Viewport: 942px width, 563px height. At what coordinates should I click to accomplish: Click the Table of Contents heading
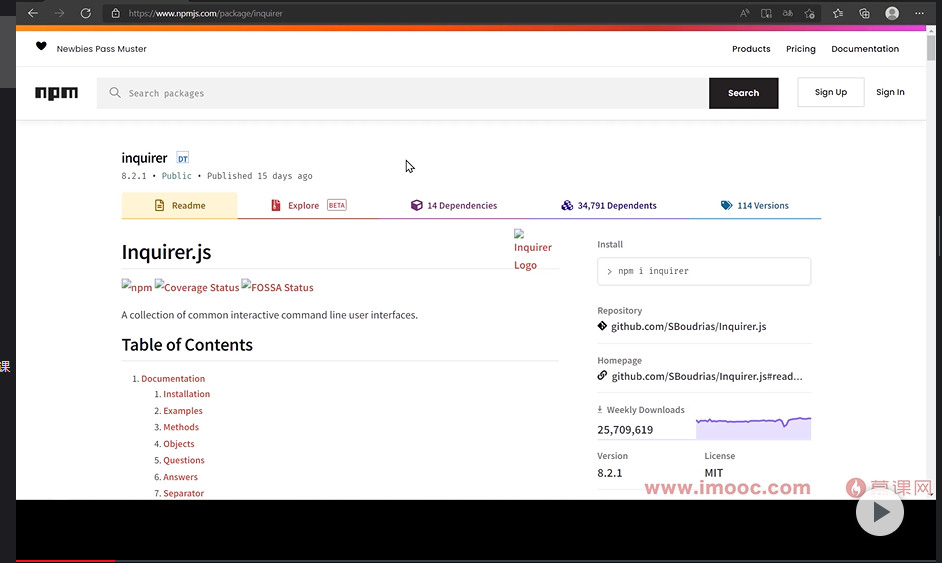187,345
